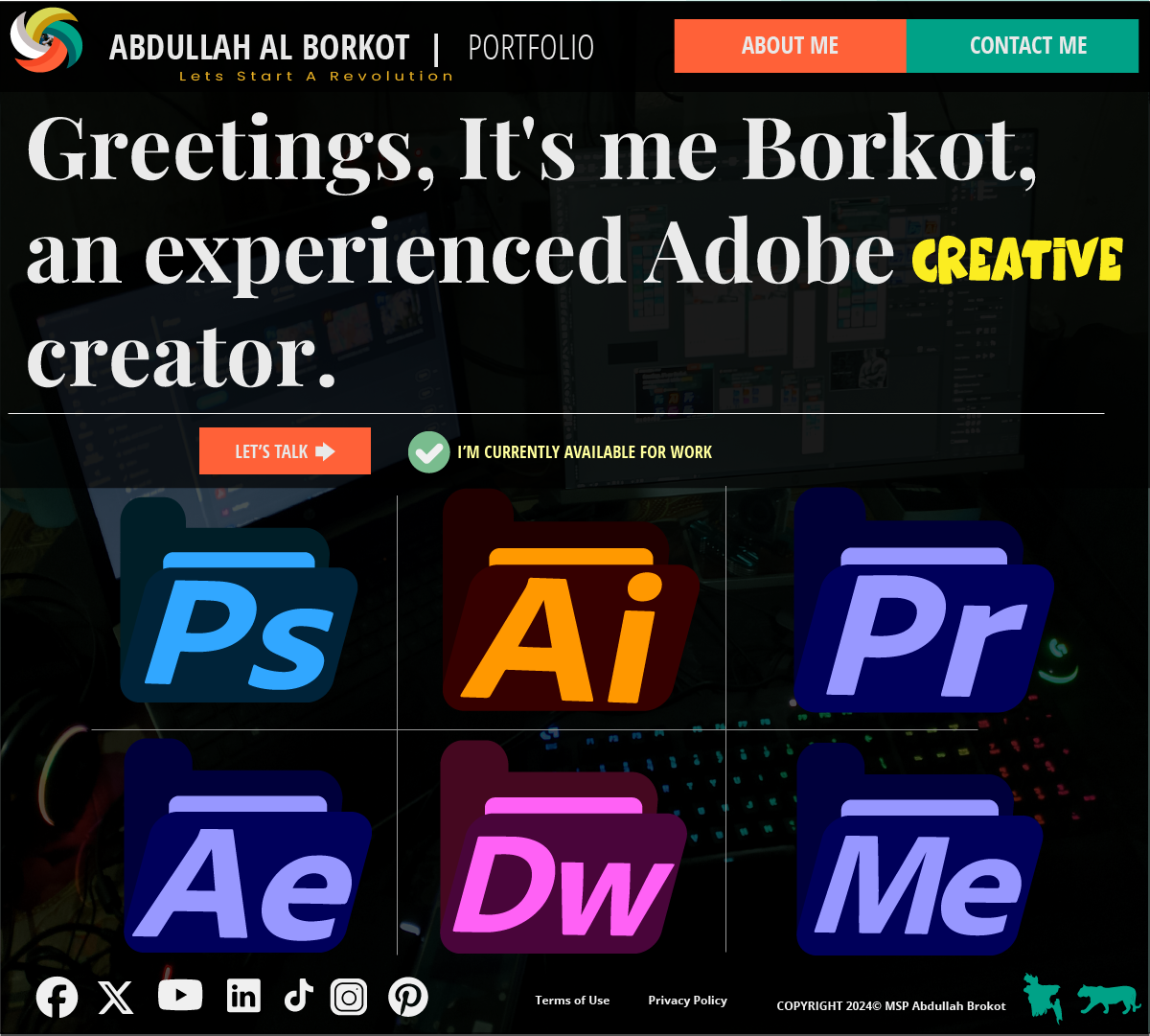Open the Terms of Use link

[x=572, y=1001]
